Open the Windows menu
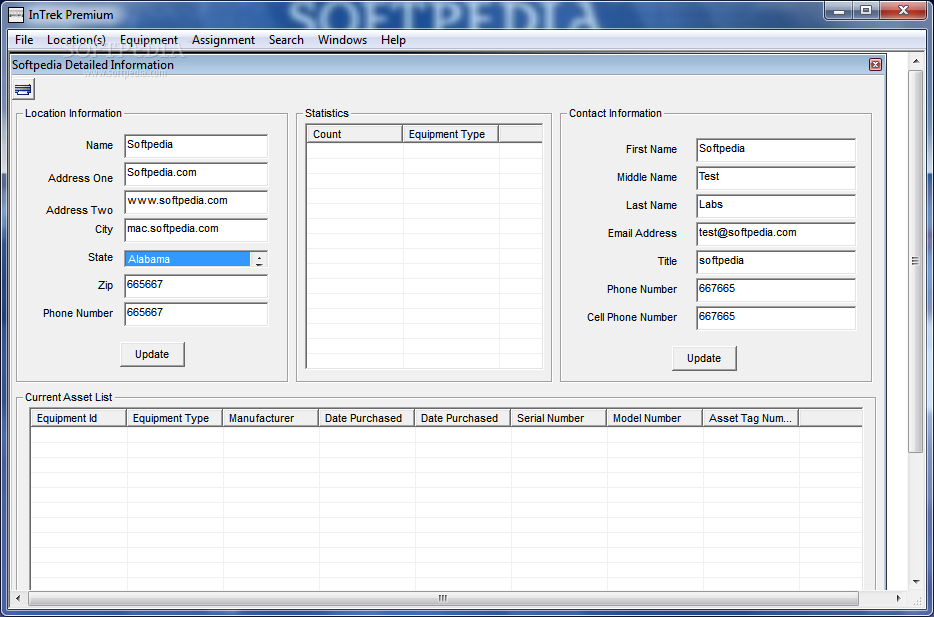 tap(343, 40)
